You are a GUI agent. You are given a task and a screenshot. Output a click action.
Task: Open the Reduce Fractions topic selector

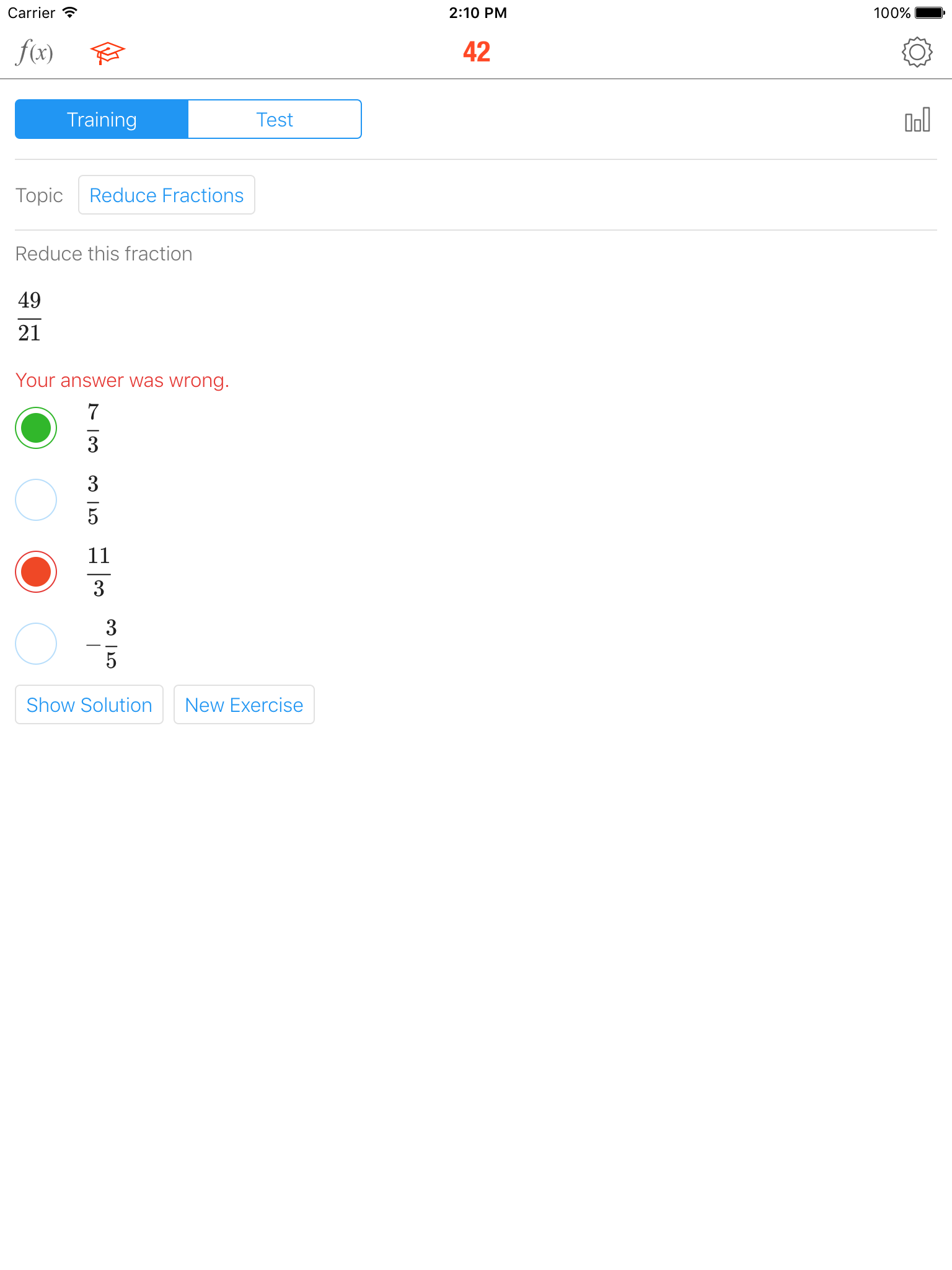[167, 195]
